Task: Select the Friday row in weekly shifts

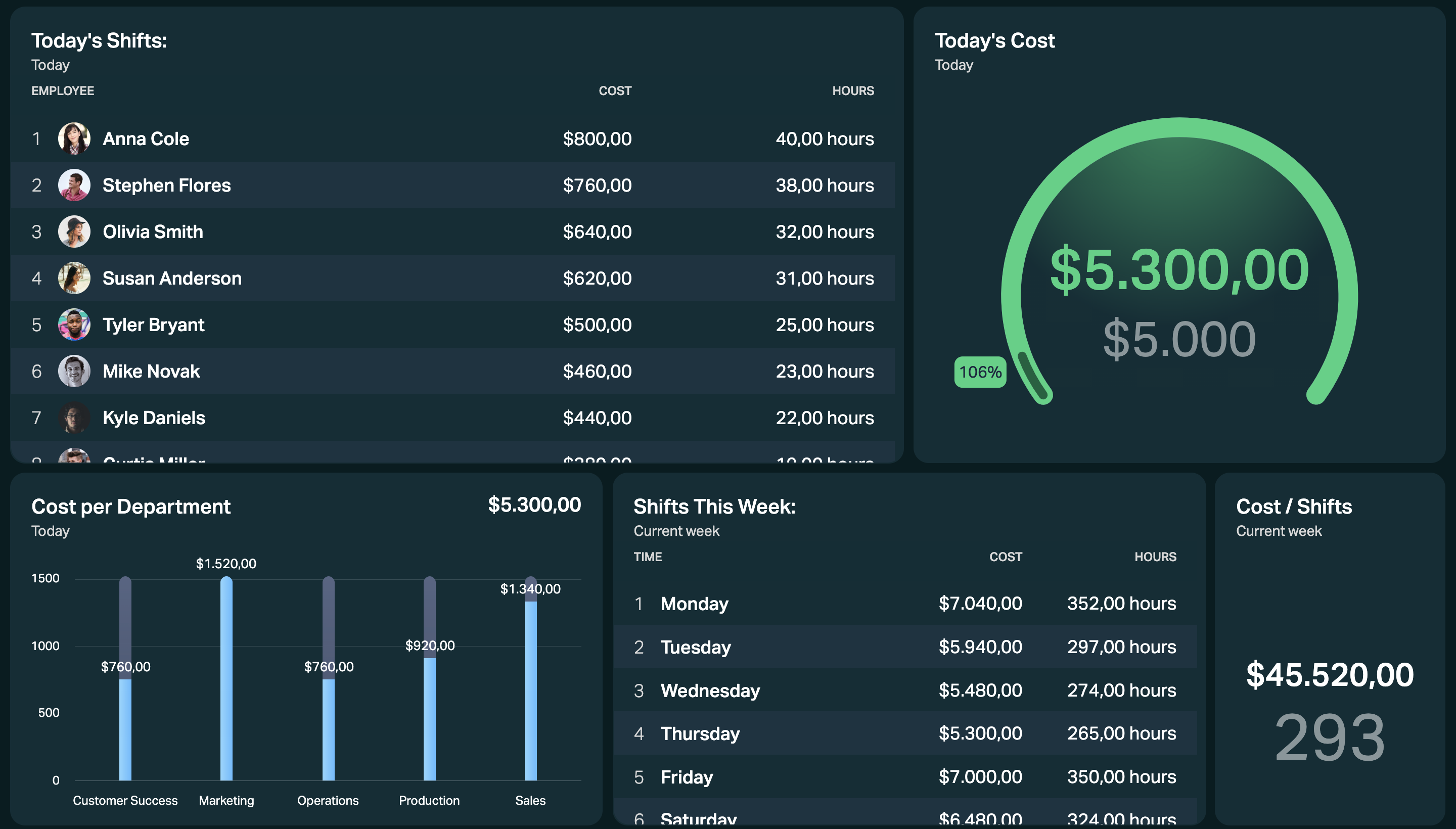Action: [x=905, y=776]
